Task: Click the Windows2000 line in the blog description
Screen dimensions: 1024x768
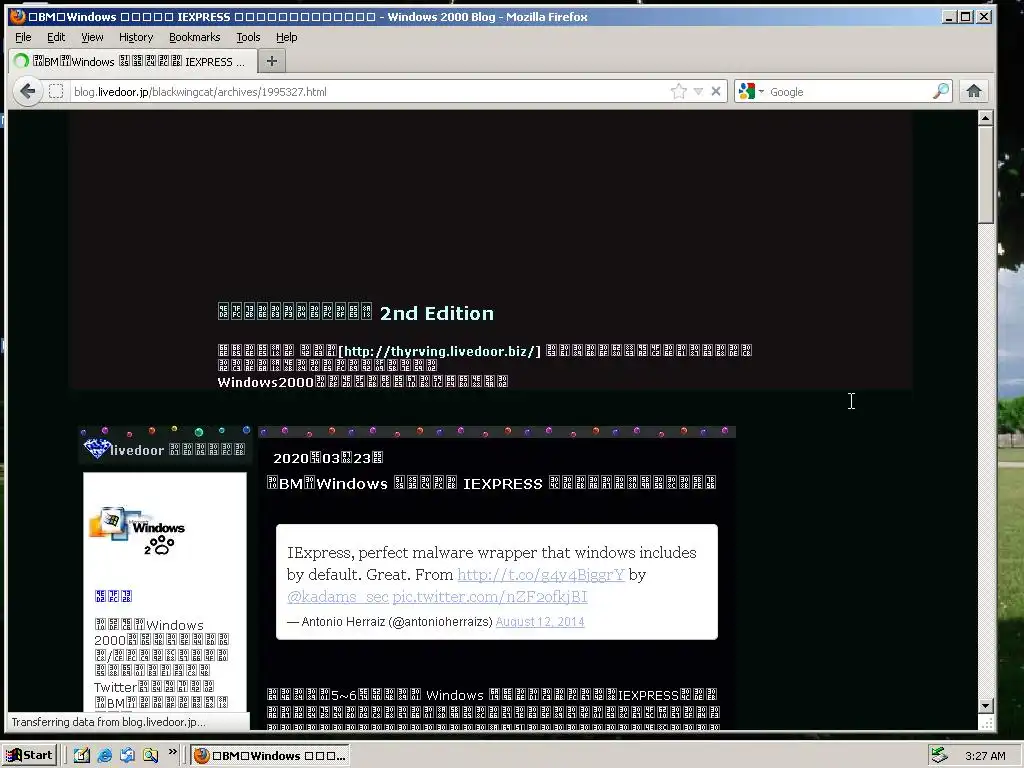Action: click(x=362, y=382)
